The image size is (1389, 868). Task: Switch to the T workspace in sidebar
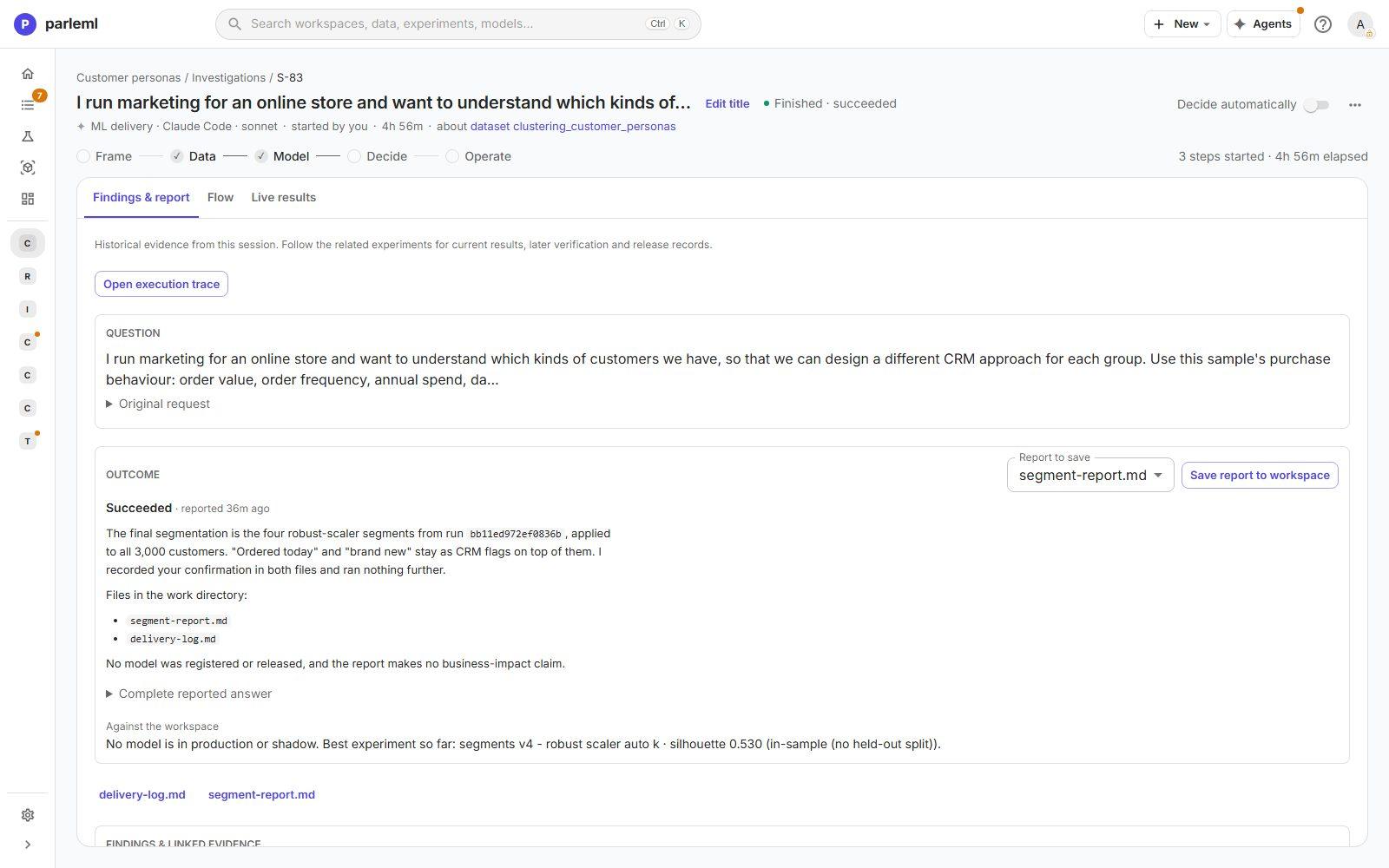pos(28,441)
